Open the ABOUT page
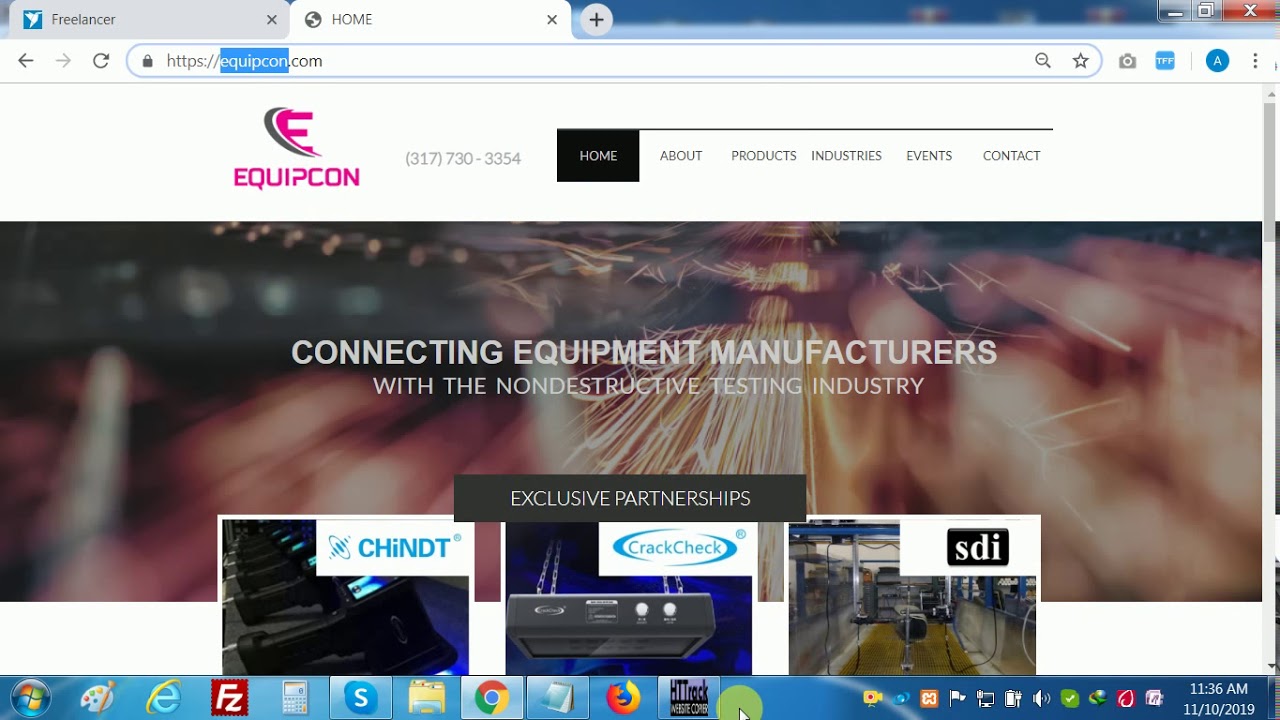The width and height of the screenshot is (1280, 720). coord(681,156)
